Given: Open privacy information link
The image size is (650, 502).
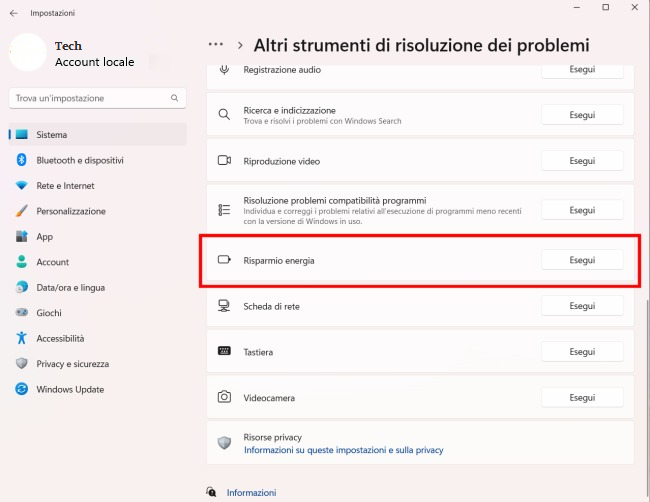Looking at the screenshot, I should (343, 451).
